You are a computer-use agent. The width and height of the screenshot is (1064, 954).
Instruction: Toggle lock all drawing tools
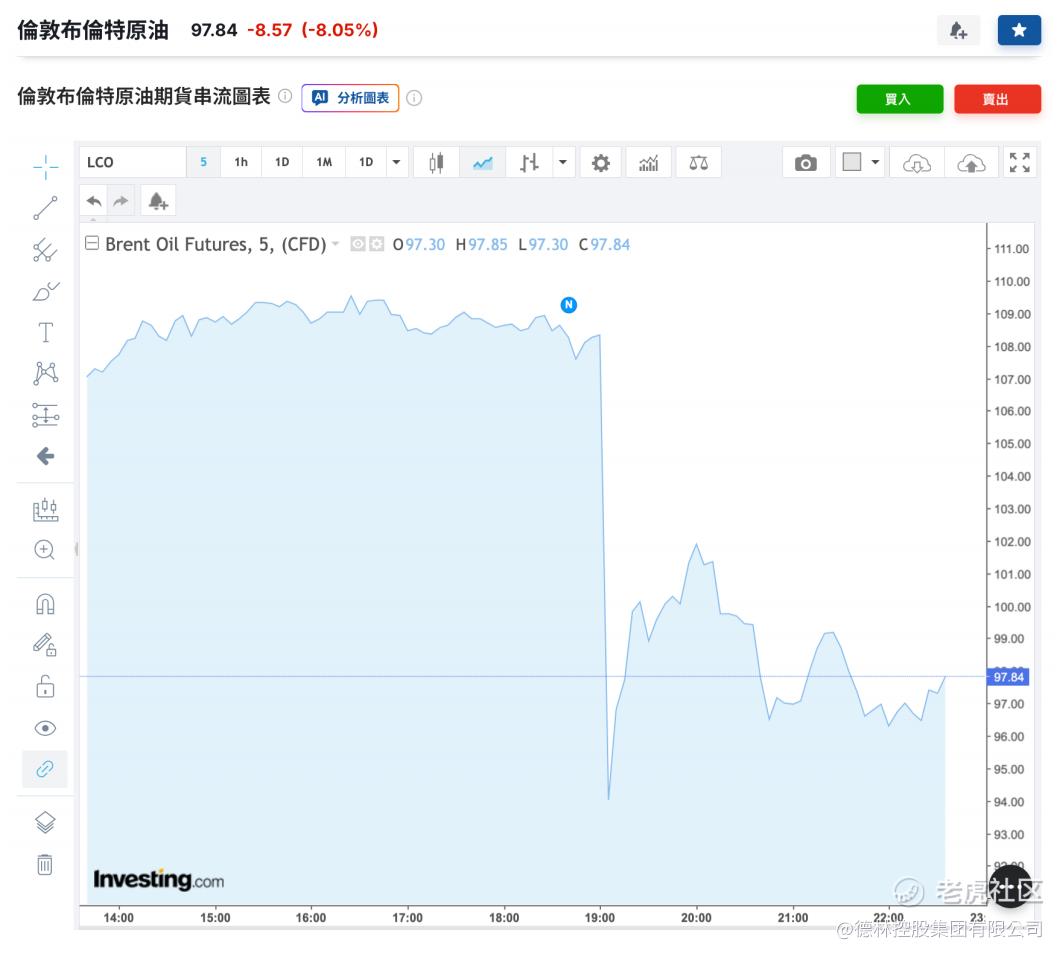(x=45, y=686)
